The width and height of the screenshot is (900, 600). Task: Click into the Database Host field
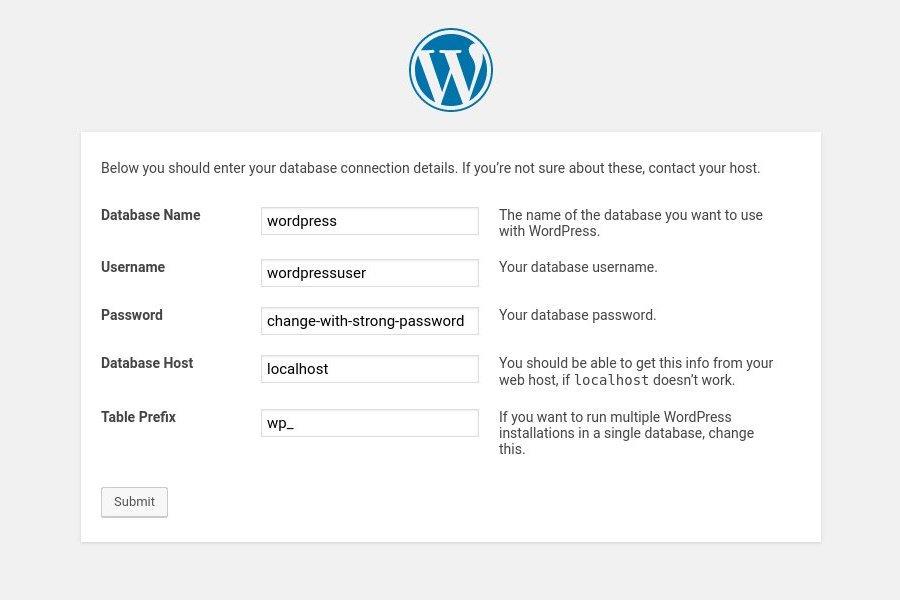pos(369,369)
